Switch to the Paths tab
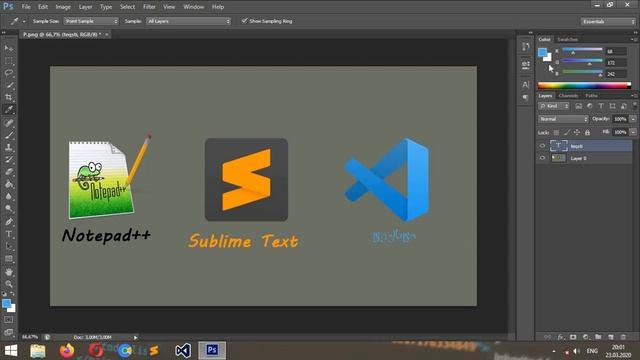 591,96
